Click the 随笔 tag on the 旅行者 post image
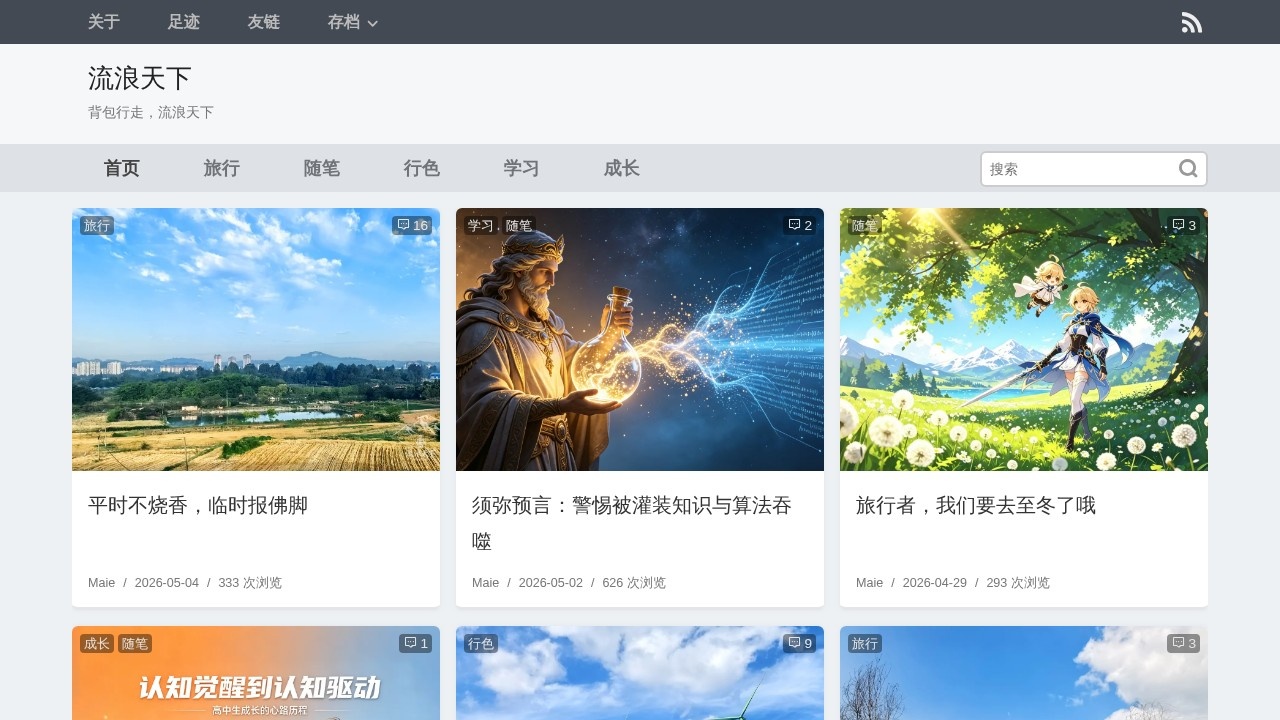The height and width of the screenshot is (720, 1280). click(865, 226)
